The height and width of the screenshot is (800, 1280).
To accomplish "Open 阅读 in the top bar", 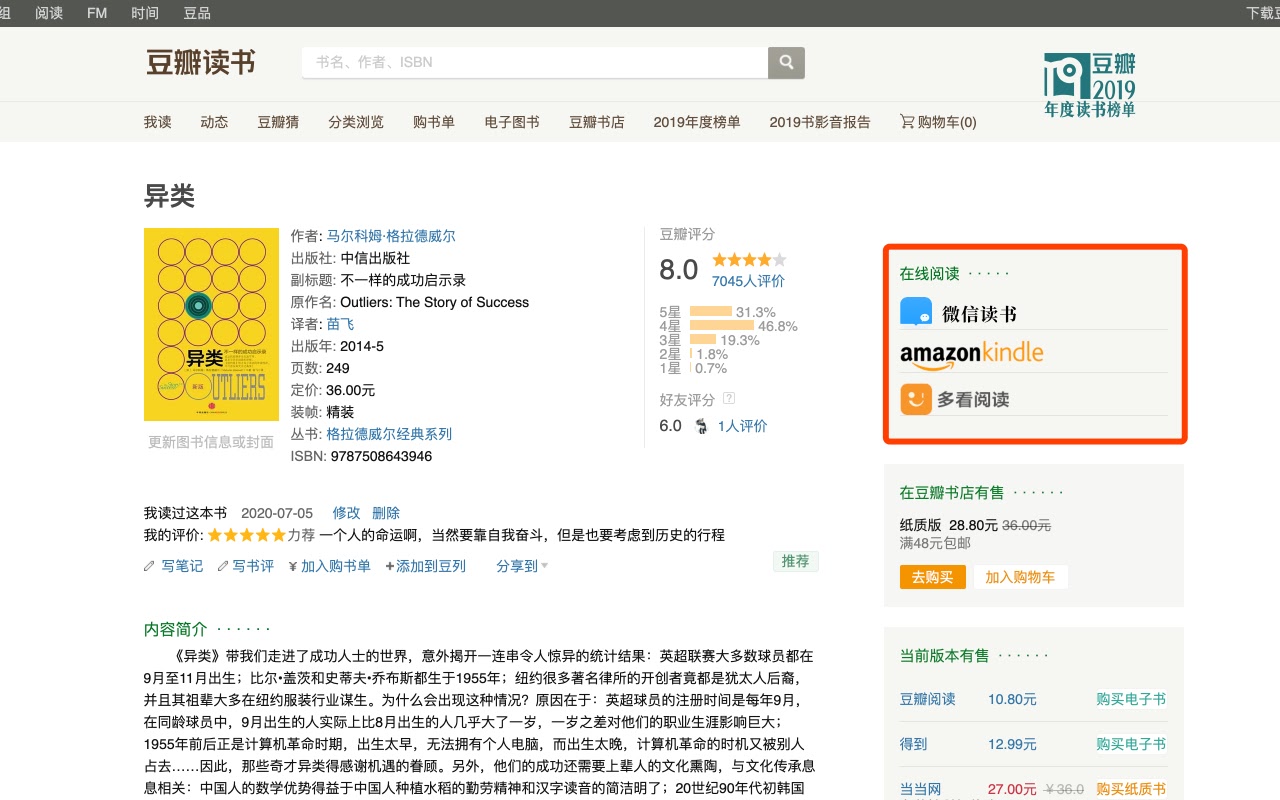I will point(49,13).
